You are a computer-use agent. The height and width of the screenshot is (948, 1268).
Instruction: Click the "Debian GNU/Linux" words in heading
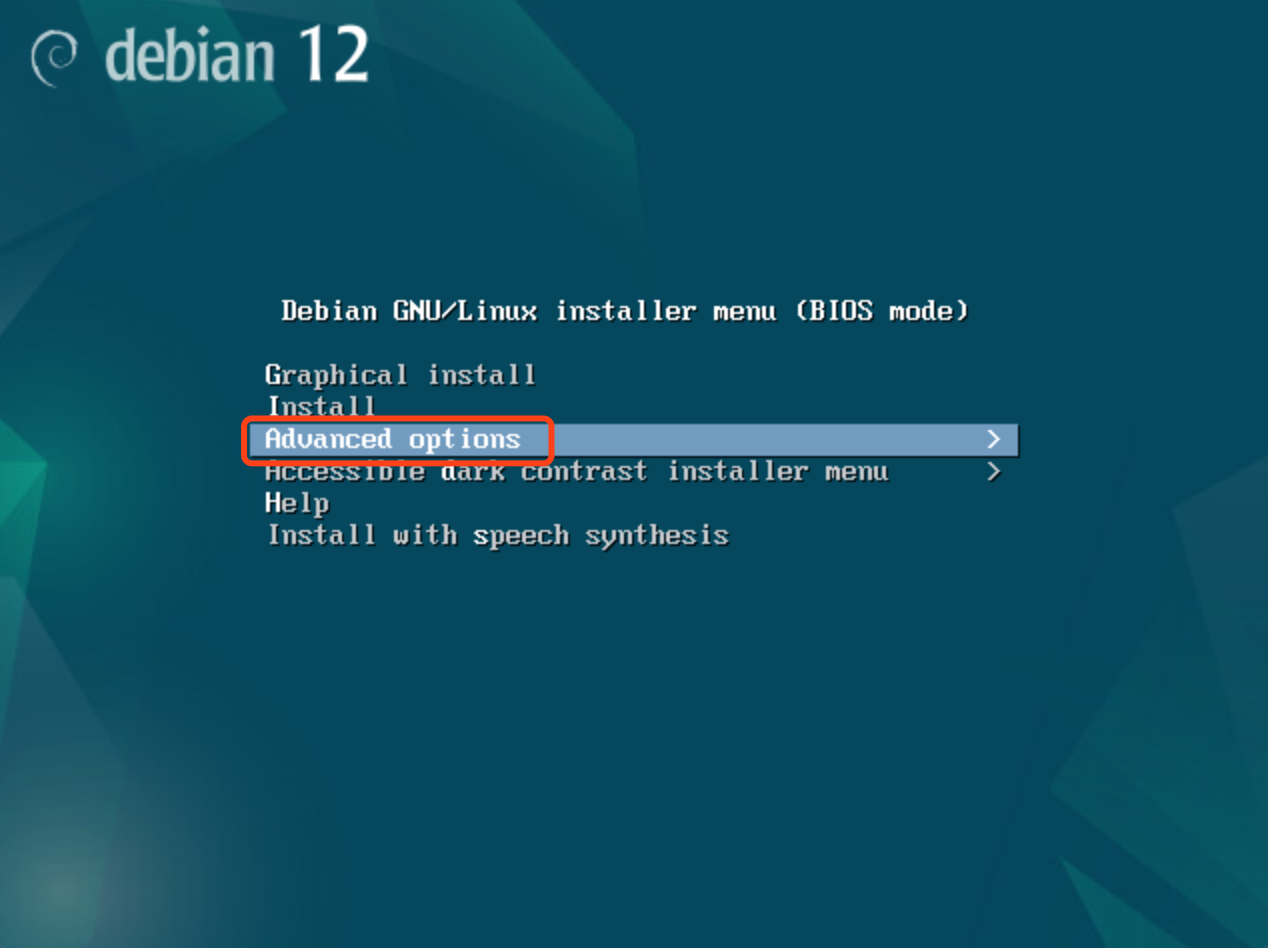coord(409,311)
